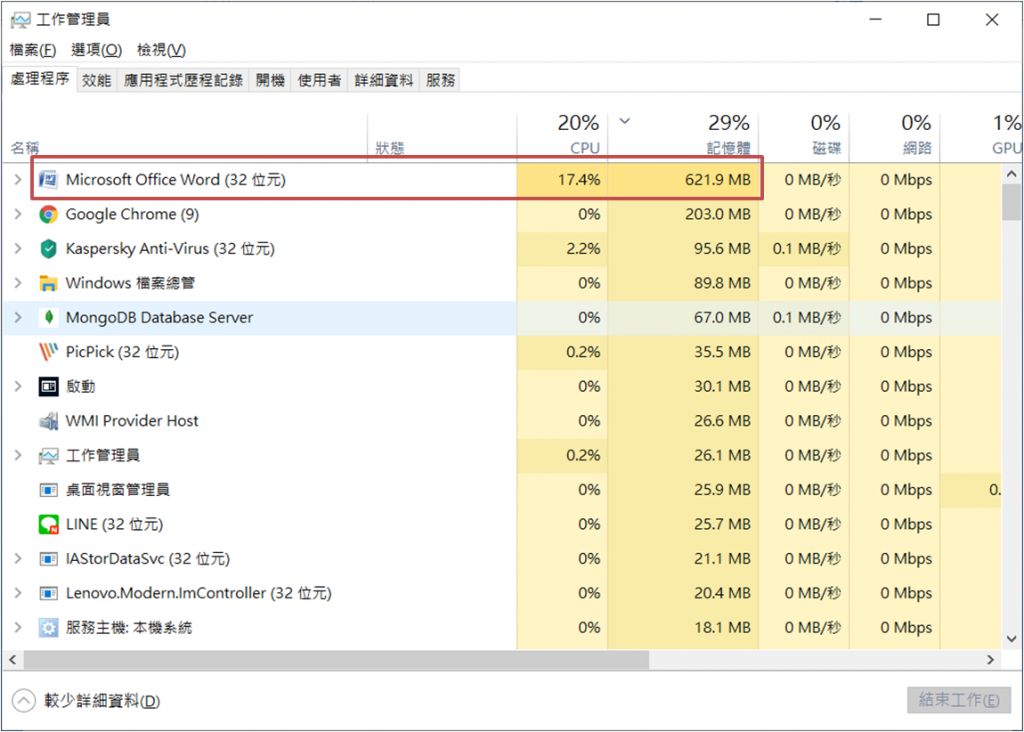The image size is (1024, 732).
Task: Click the Windows 檔案總管 folder icon
Action: tap(48, 283)
